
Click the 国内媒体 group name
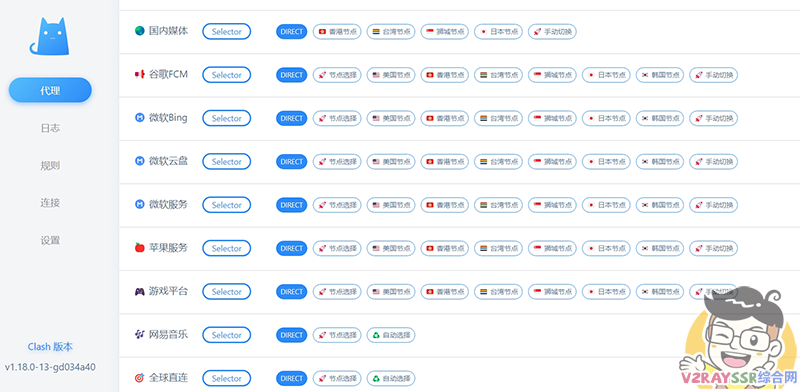tap(168, 31)
